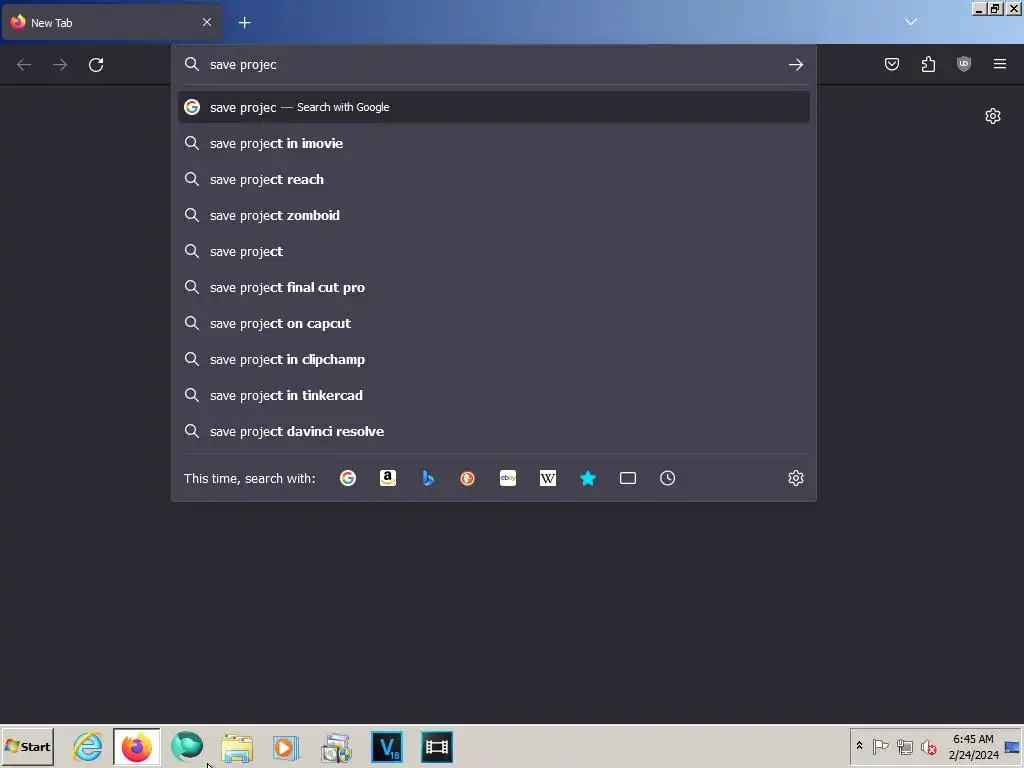Viewport: 1024px width, 768px height.
Task: Pick suggestion 'save project in imovie'
Action: tap(494, 143)
